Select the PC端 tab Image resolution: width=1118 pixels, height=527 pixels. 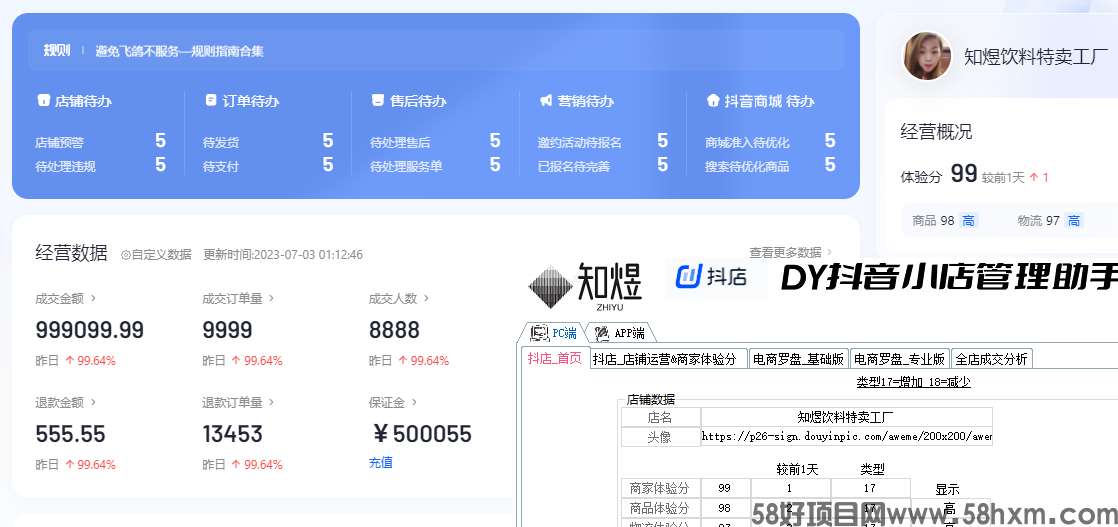pos(553,332)
